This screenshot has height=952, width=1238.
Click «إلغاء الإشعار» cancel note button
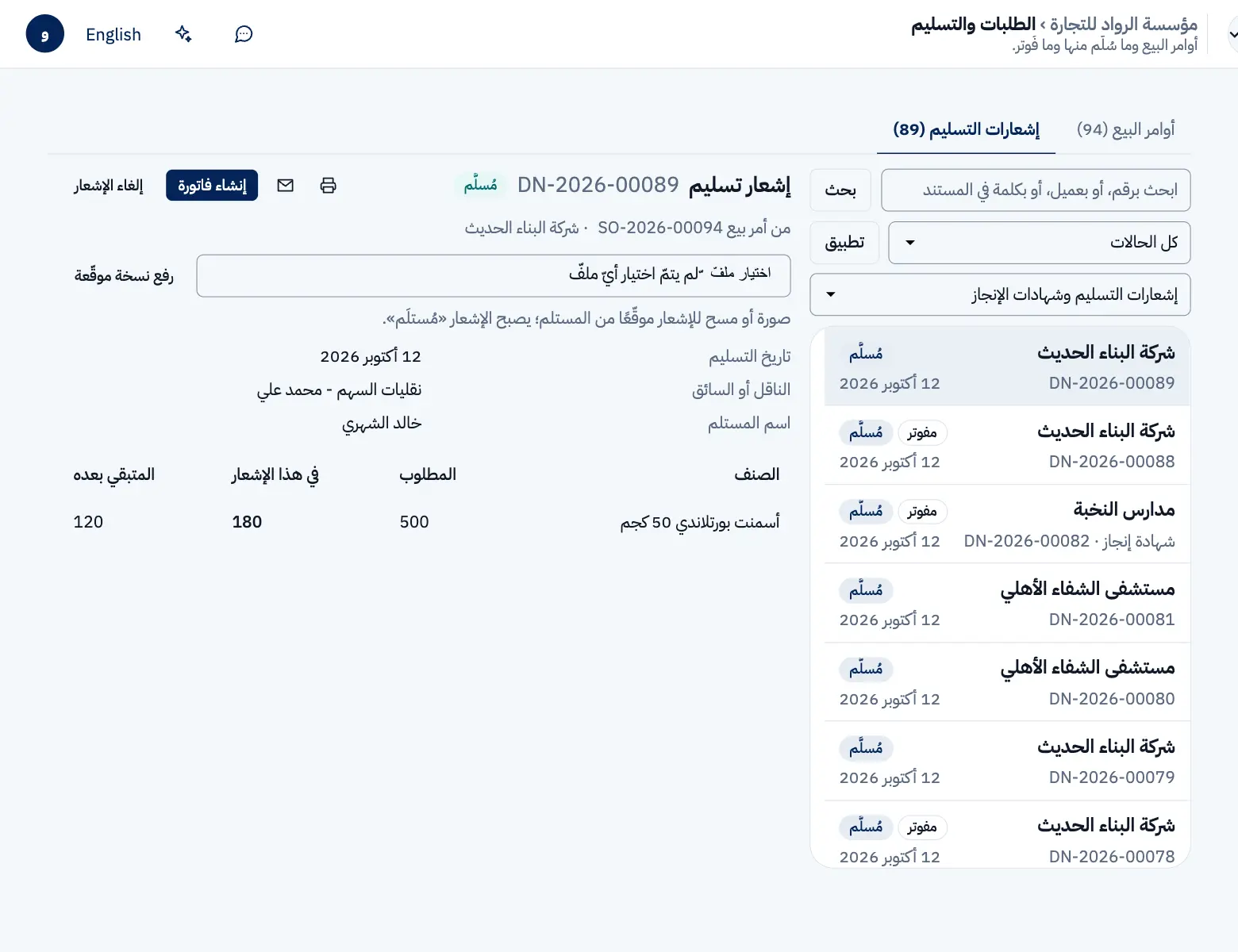coord(109,186)
